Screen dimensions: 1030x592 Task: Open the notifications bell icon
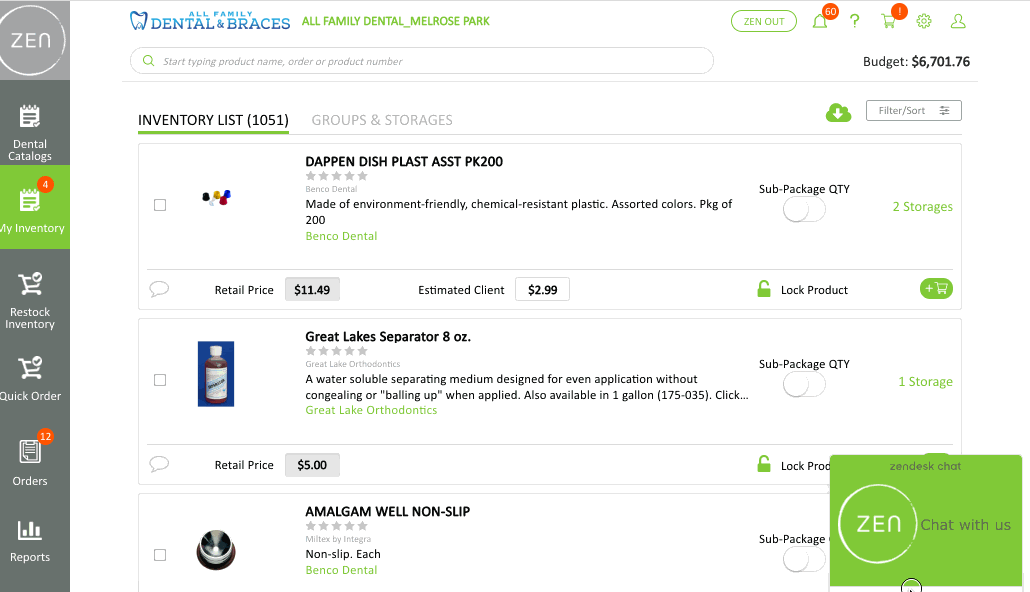(819, 22)
